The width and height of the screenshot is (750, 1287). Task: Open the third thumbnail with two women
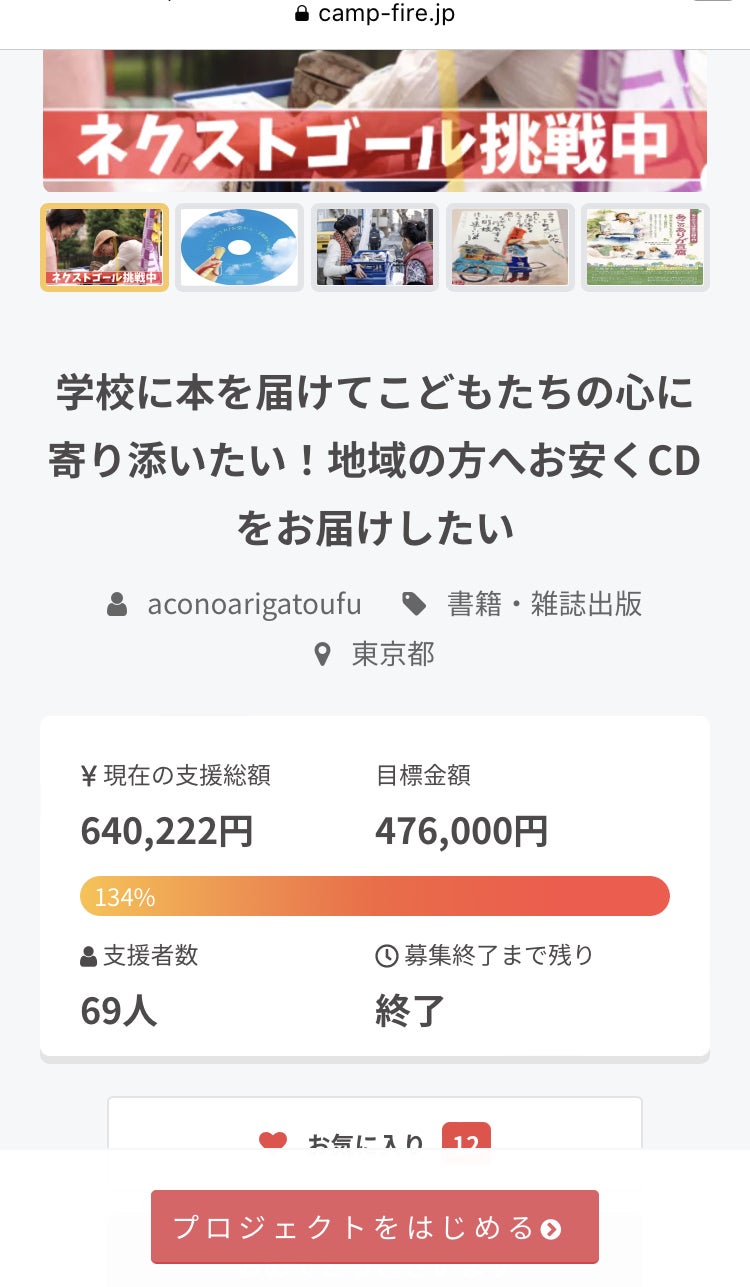click(x=375, y=248)
